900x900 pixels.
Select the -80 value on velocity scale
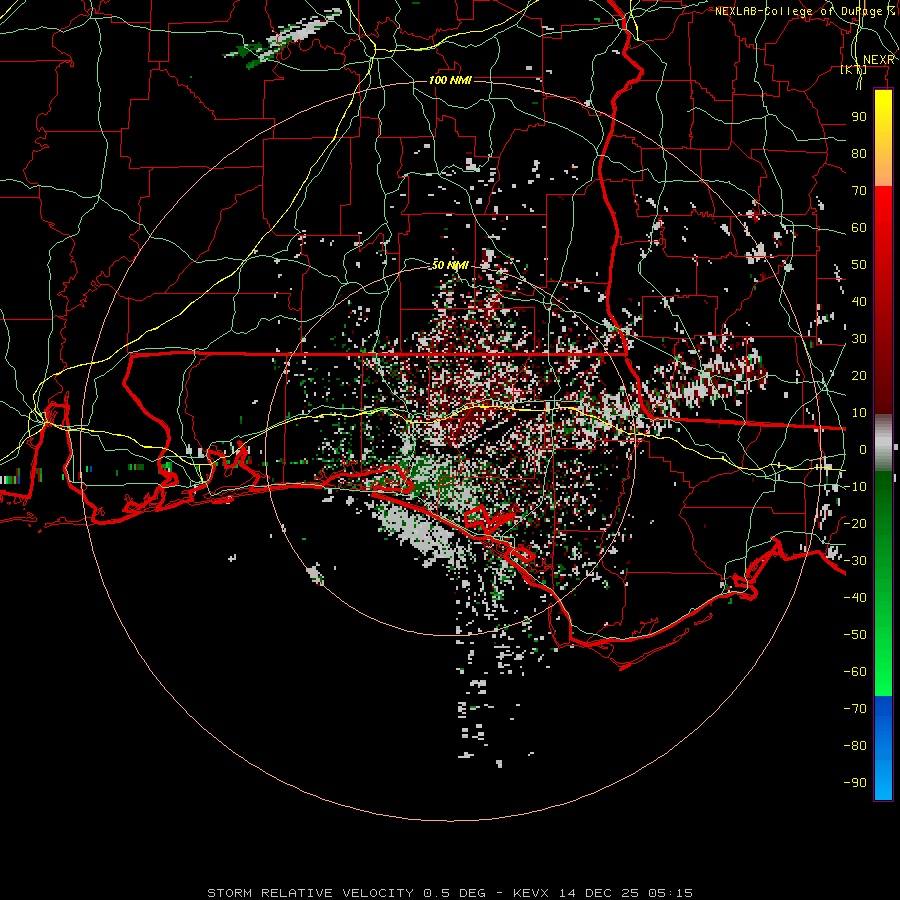(x=855, y=746)
